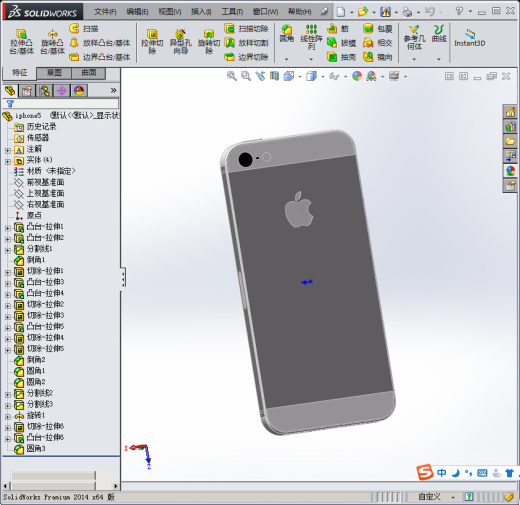
Task: Open the DisplayManager tab icon
Action: pyautogui.click(x=79, y=90)
